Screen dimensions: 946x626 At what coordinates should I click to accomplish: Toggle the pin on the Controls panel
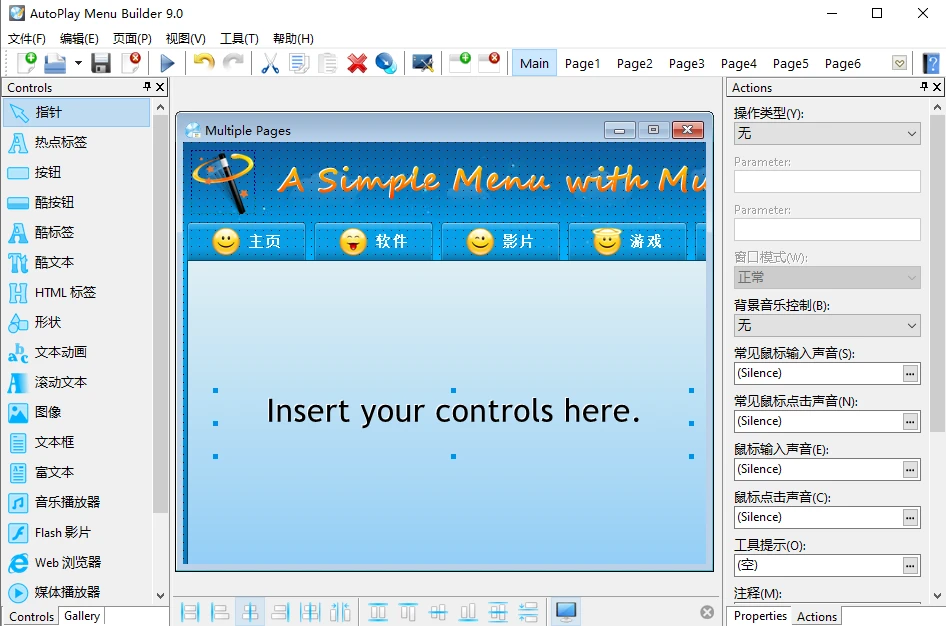coord(145,87)
